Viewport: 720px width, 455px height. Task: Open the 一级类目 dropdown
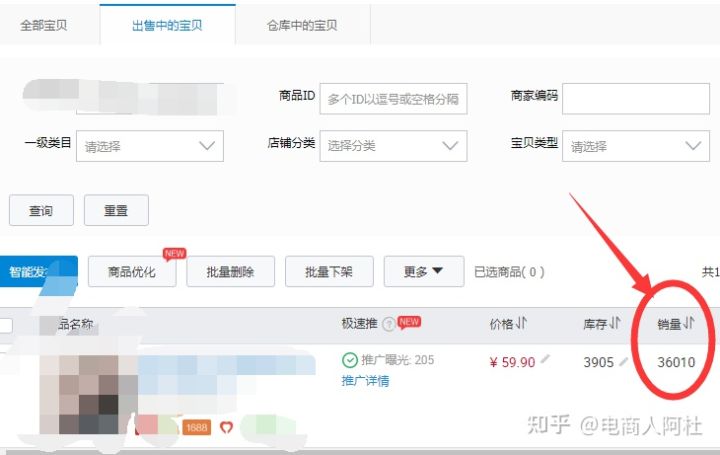coord(150,146)
